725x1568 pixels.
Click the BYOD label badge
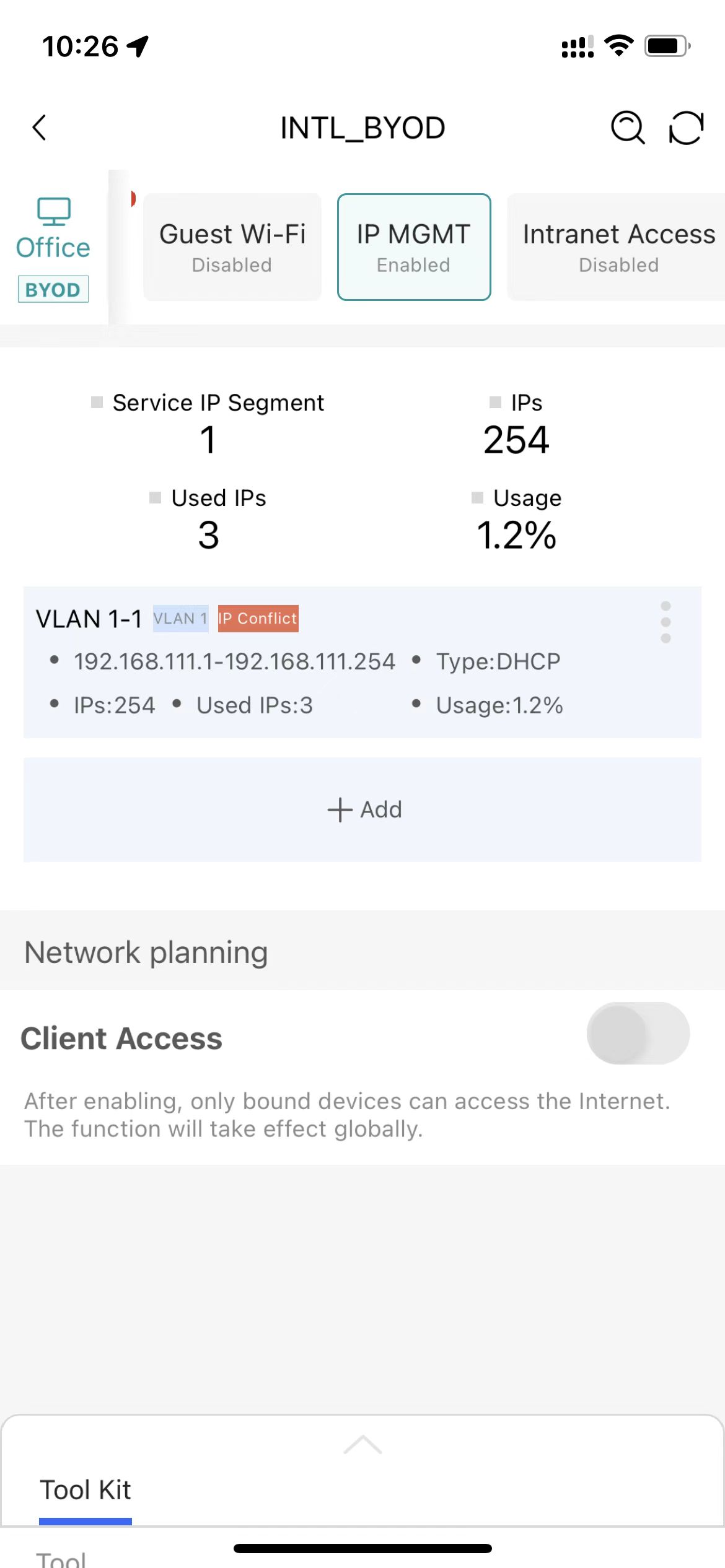click(x=53, y=289)
